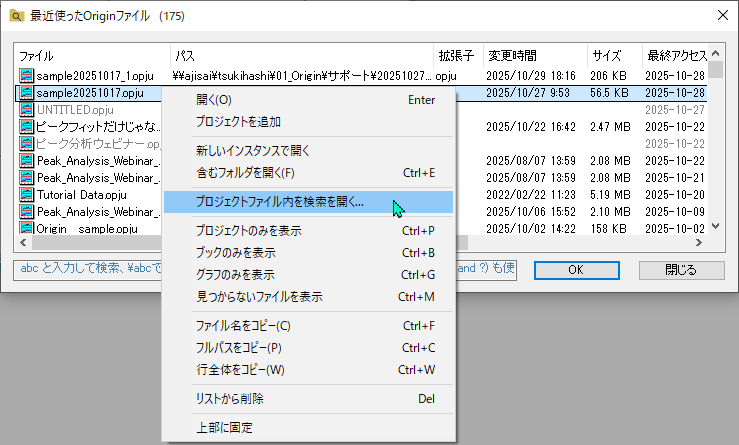This screenshot has height=445, width=739.
Task: Click the UNTITLED.opju file icon
Action: click(x=26, y=109)
